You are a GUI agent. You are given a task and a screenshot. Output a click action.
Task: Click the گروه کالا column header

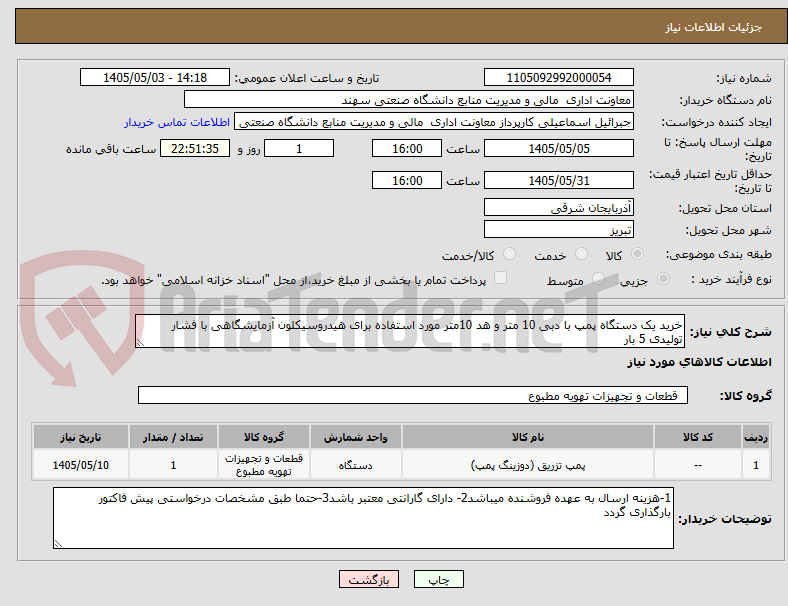point(263,437)
